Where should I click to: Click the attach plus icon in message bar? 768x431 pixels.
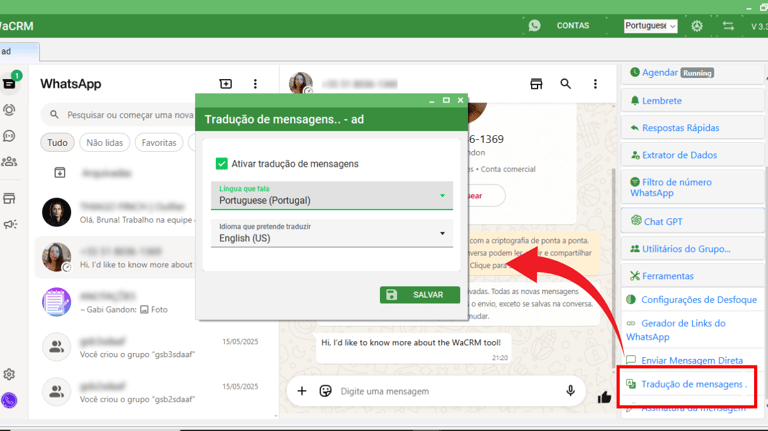pos(302,391)
